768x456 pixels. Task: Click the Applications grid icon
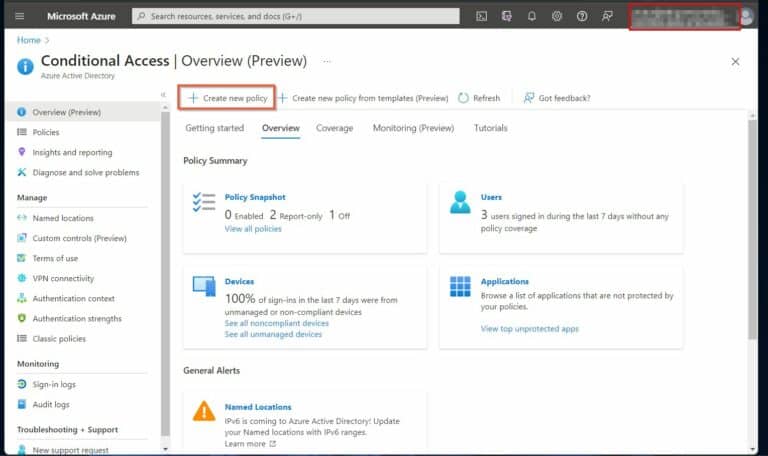(460, 287)
